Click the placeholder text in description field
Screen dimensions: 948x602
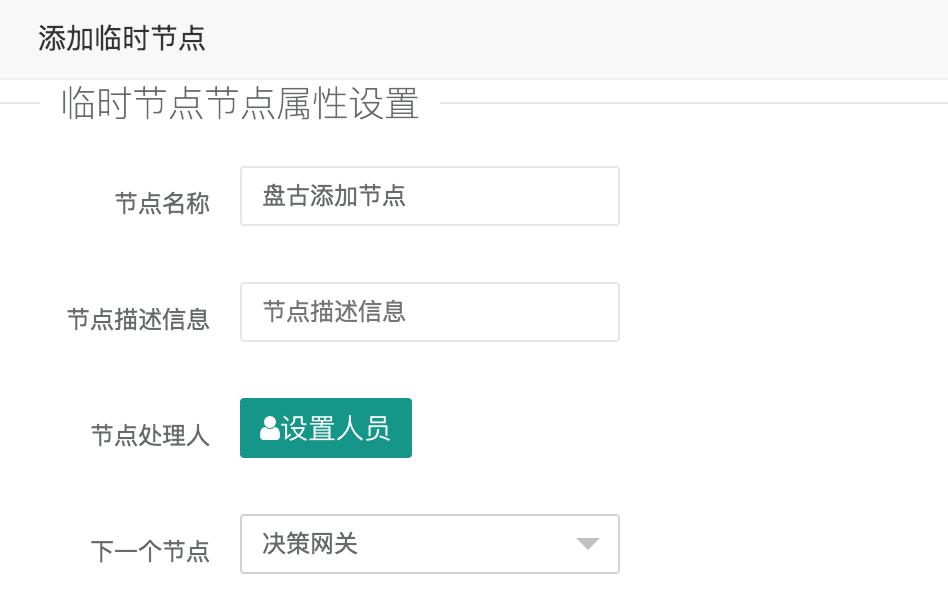pyautogui.click(x=334, y=312)
